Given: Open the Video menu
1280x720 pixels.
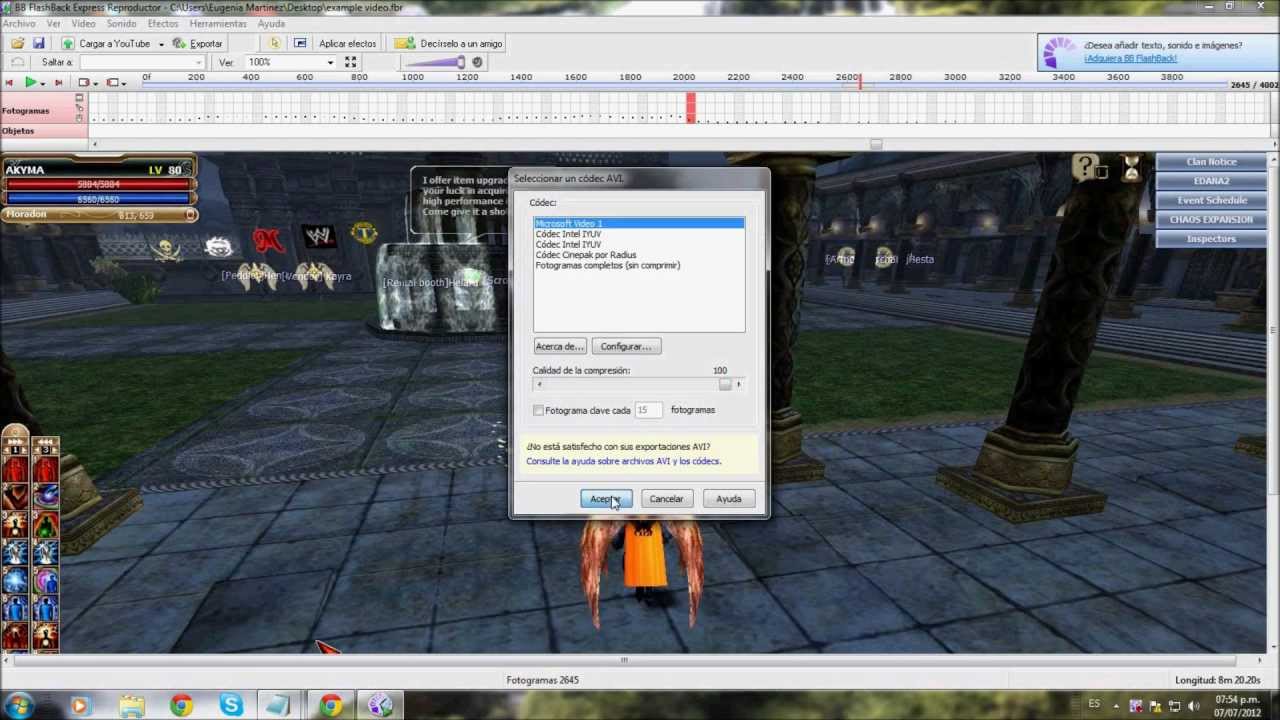Looking at the screenshot, I should tap(83, 23).
